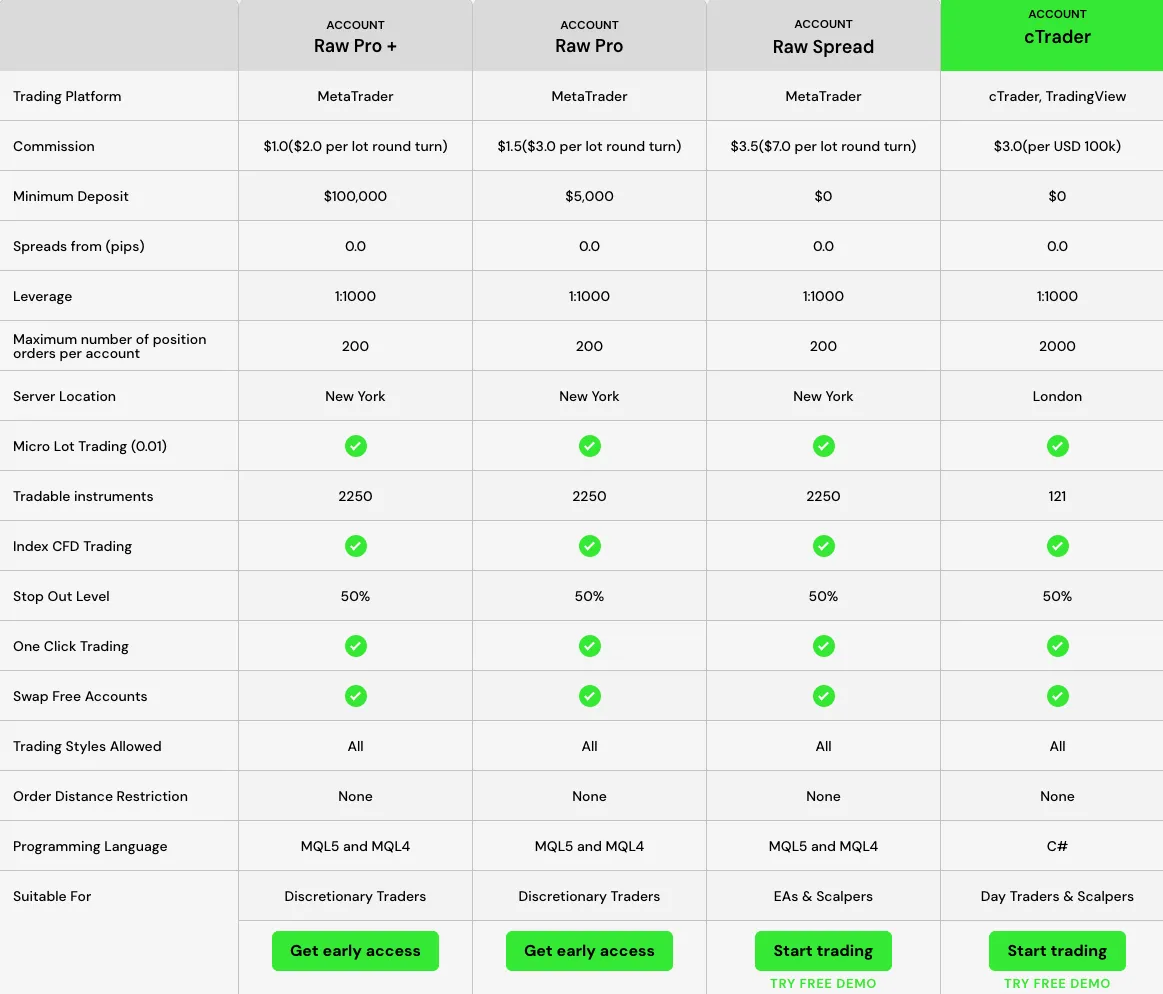Select the Raw Pro + account header
This screenshot has width=1163, height=994.
tap(355, 35)
